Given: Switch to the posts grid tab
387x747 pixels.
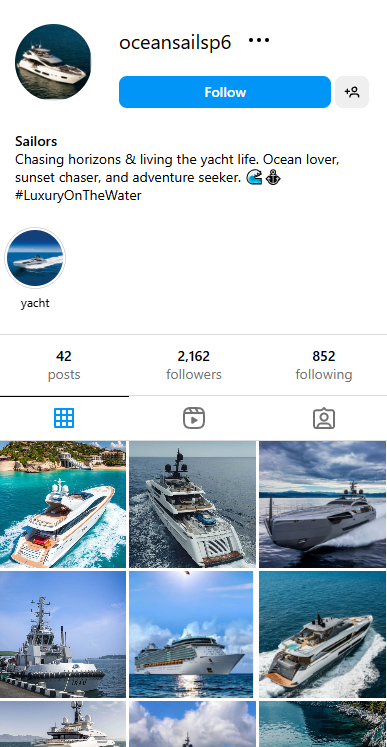Looking at the screenshot, I should click(64, 418).
